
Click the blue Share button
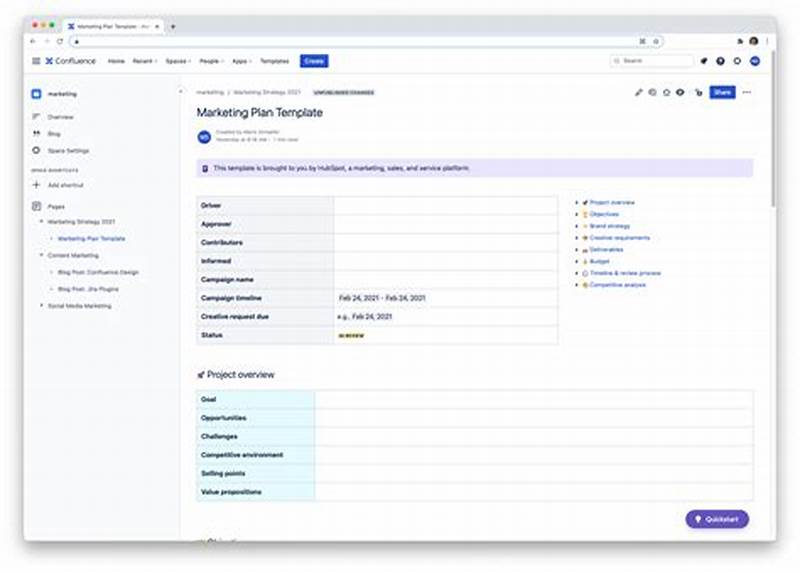(722, 92)
